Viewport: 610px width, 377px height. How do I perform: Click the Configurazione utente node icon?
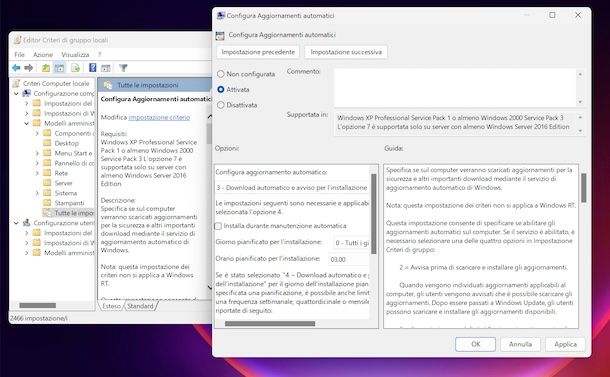pyautogui.click(x=26, y=223)
